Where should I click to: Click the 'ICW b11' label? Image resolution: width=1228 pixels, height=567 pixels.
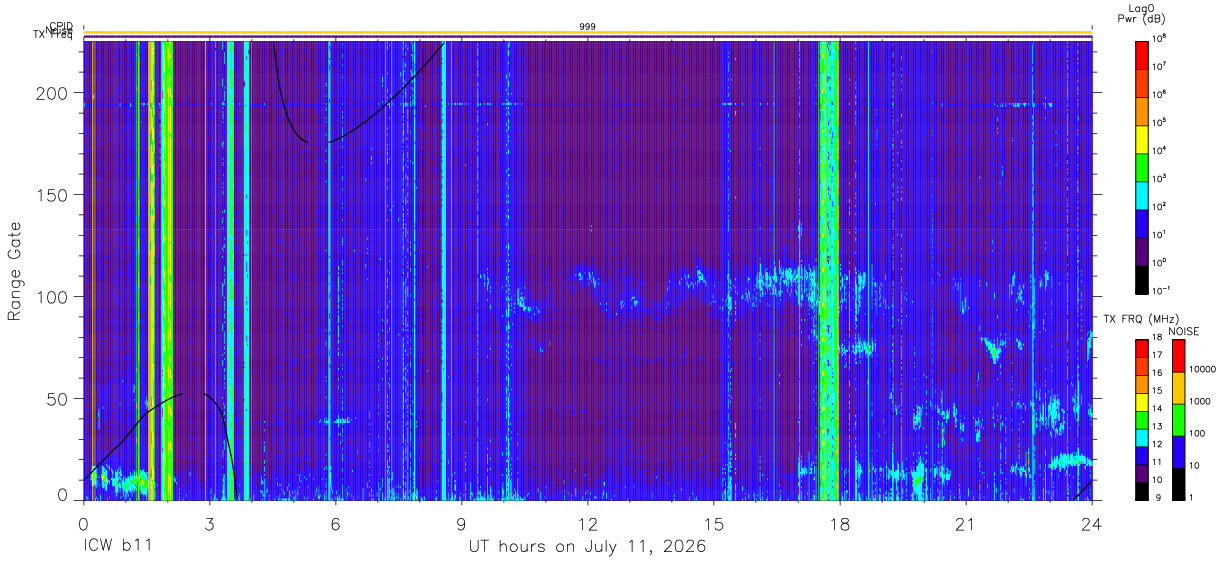pos(118,547)
